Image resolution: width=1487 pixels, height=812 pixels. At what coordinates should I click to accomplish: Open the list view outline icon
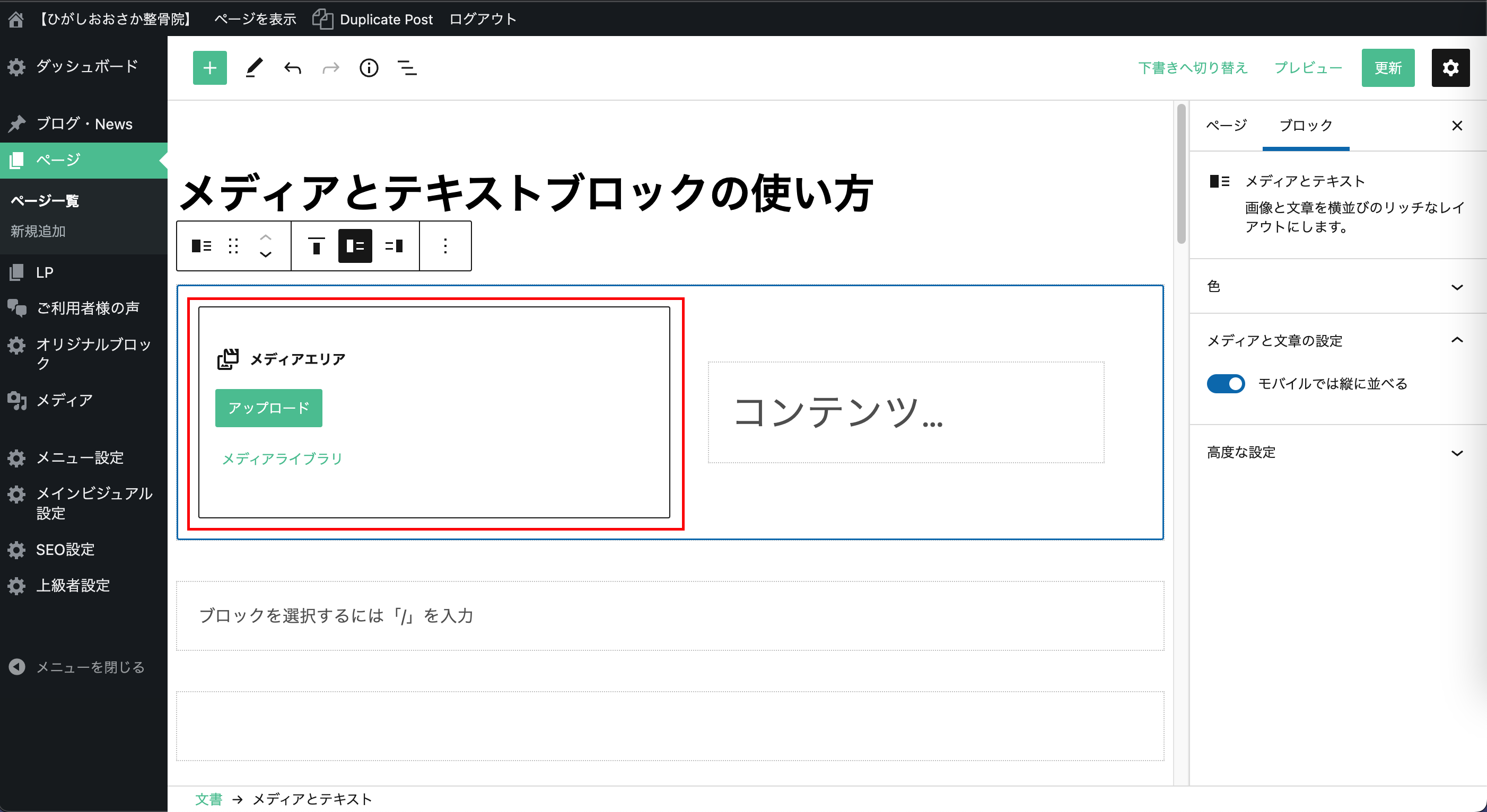tap(407, 68)
